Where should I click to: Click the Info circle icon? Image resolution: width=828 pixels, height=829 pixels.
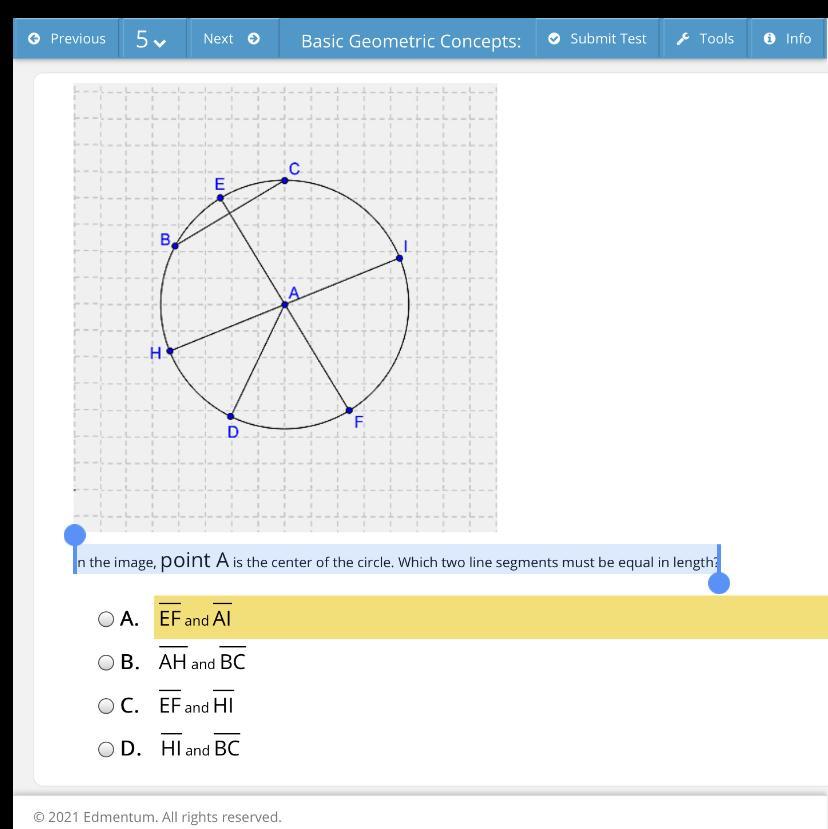(x=769, y=39)
